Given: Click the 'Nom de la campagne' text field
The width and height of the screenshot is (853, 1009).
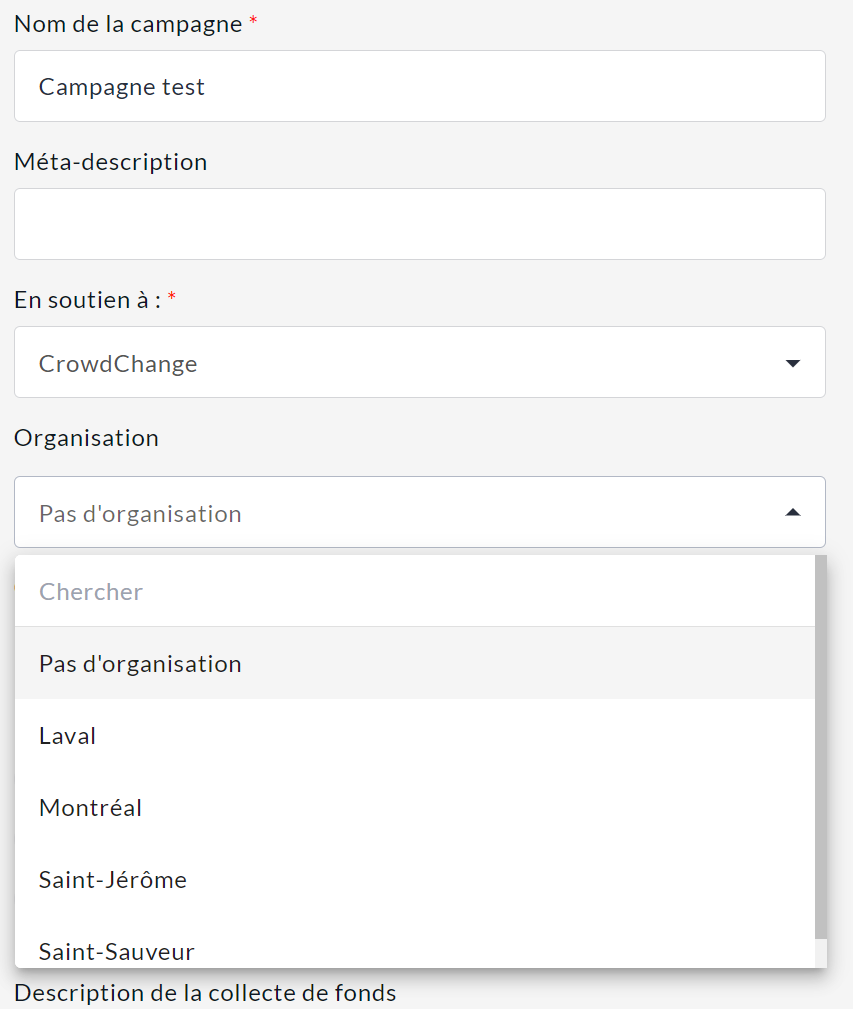Looking at the screenshot, I should (x=419, y=87).
